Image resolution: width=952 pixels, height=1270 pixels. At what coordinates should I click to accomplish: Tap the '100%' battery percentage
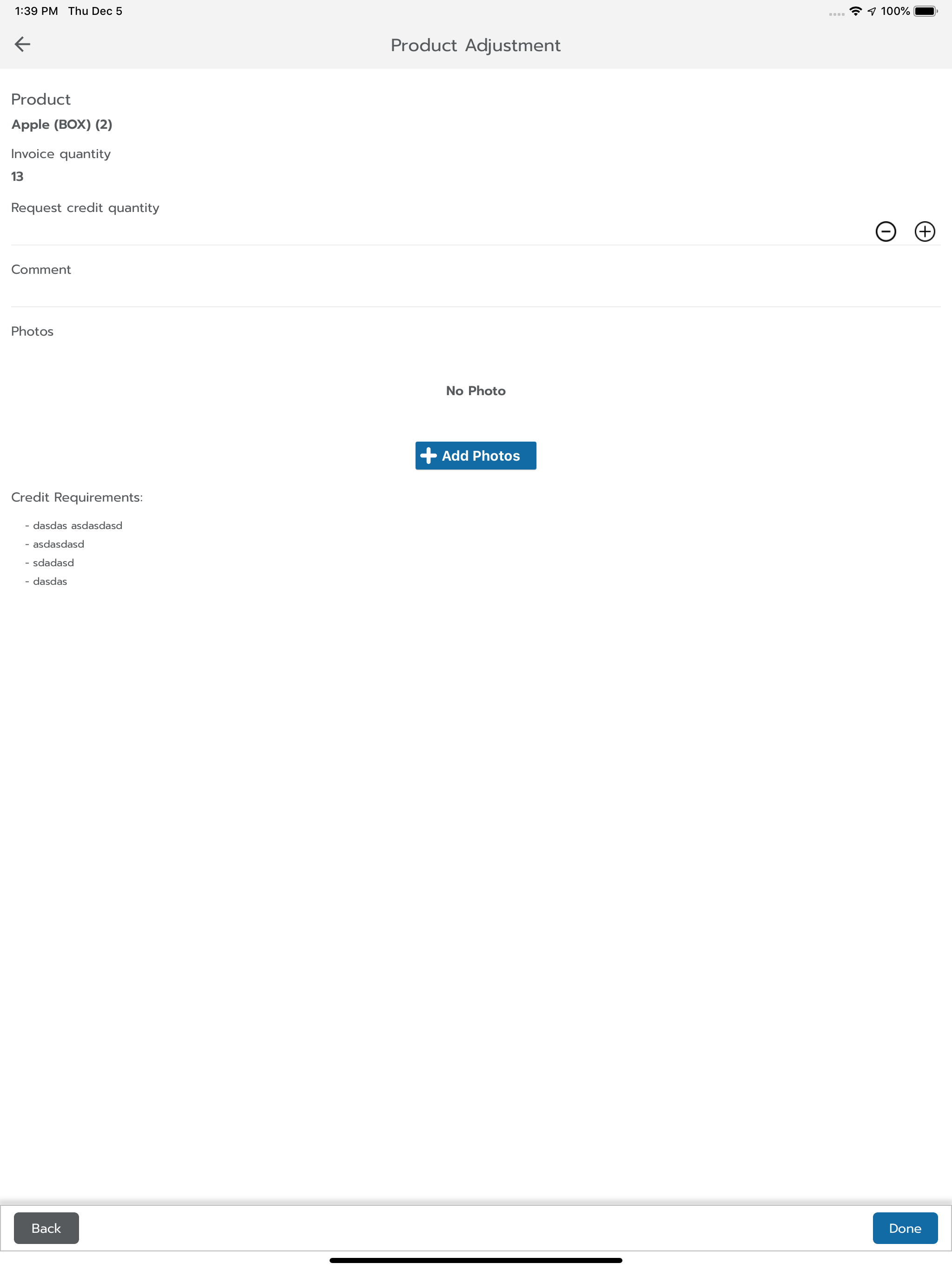pos(895,11)
